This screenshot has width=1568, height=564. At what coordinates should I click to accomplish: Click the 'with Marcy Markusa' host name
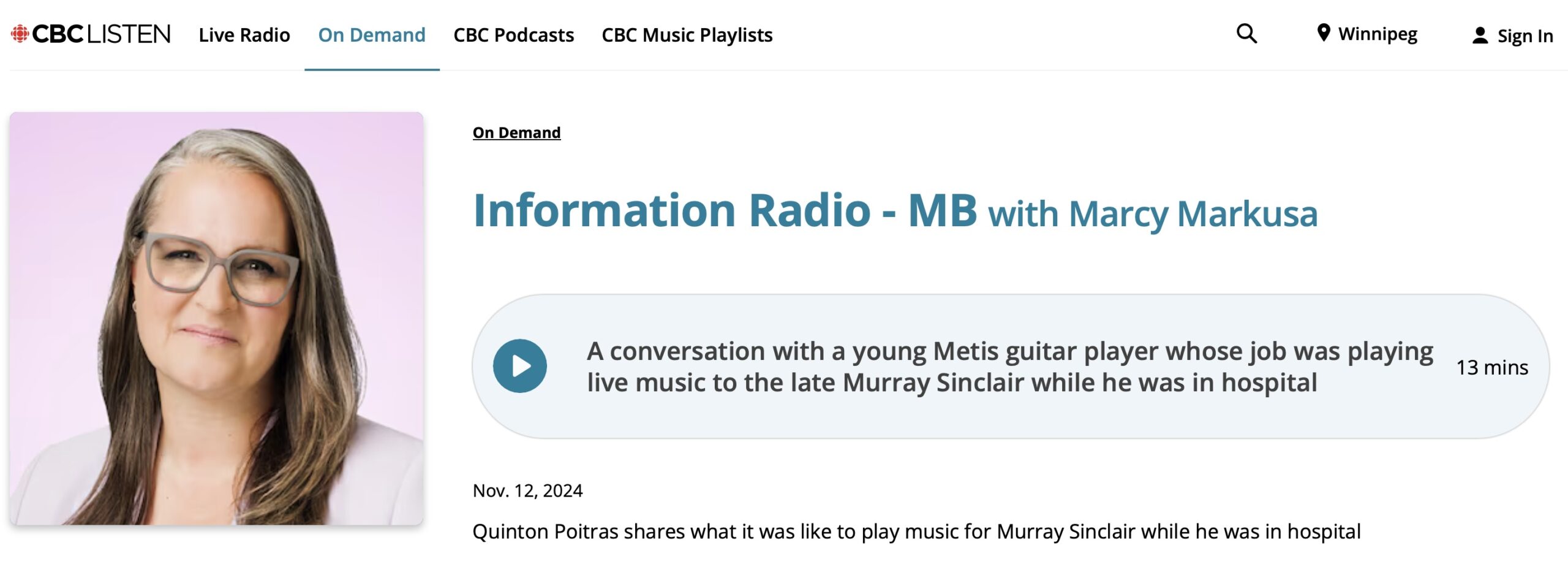tap(1153, 214)
